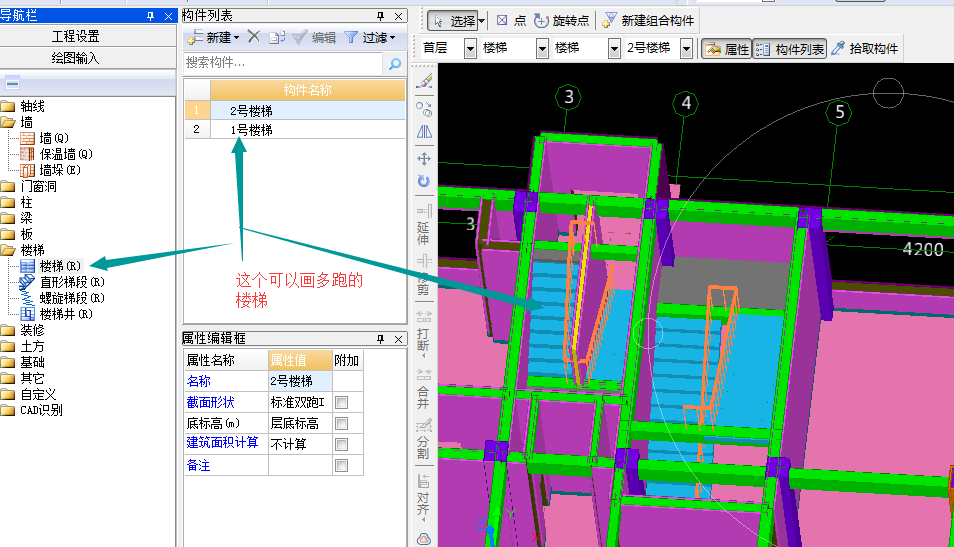Pin the 构件列表 panel
954x547 pixels.
tap(380, 16)
